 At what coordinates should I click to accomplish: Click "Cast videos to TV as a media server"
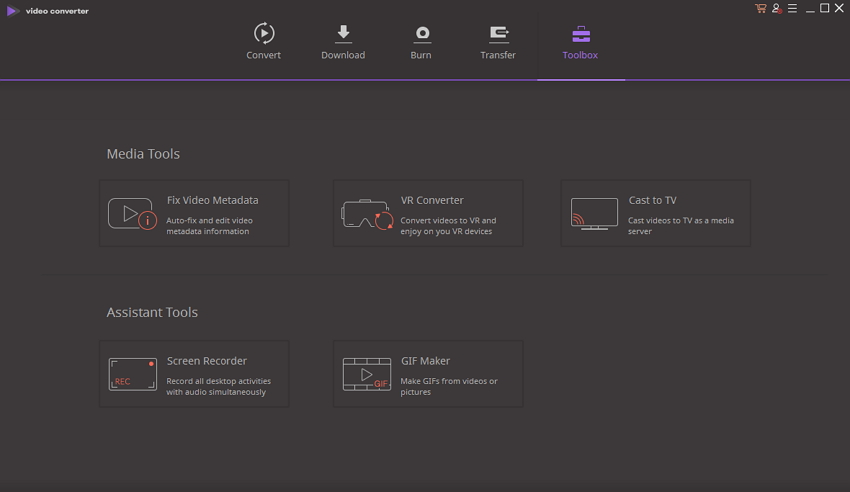click(x=681, y=226)
